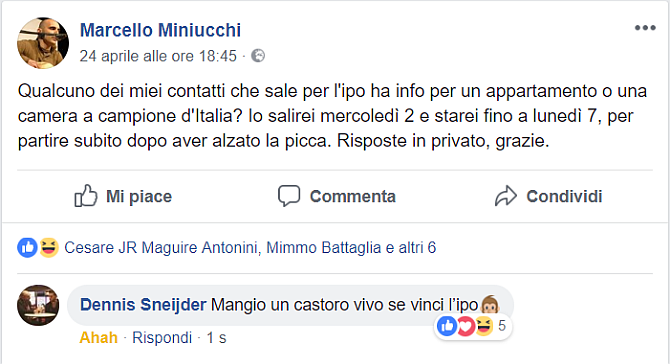Select the Condividi button
The image size is (670, 364).
point(549,196)
